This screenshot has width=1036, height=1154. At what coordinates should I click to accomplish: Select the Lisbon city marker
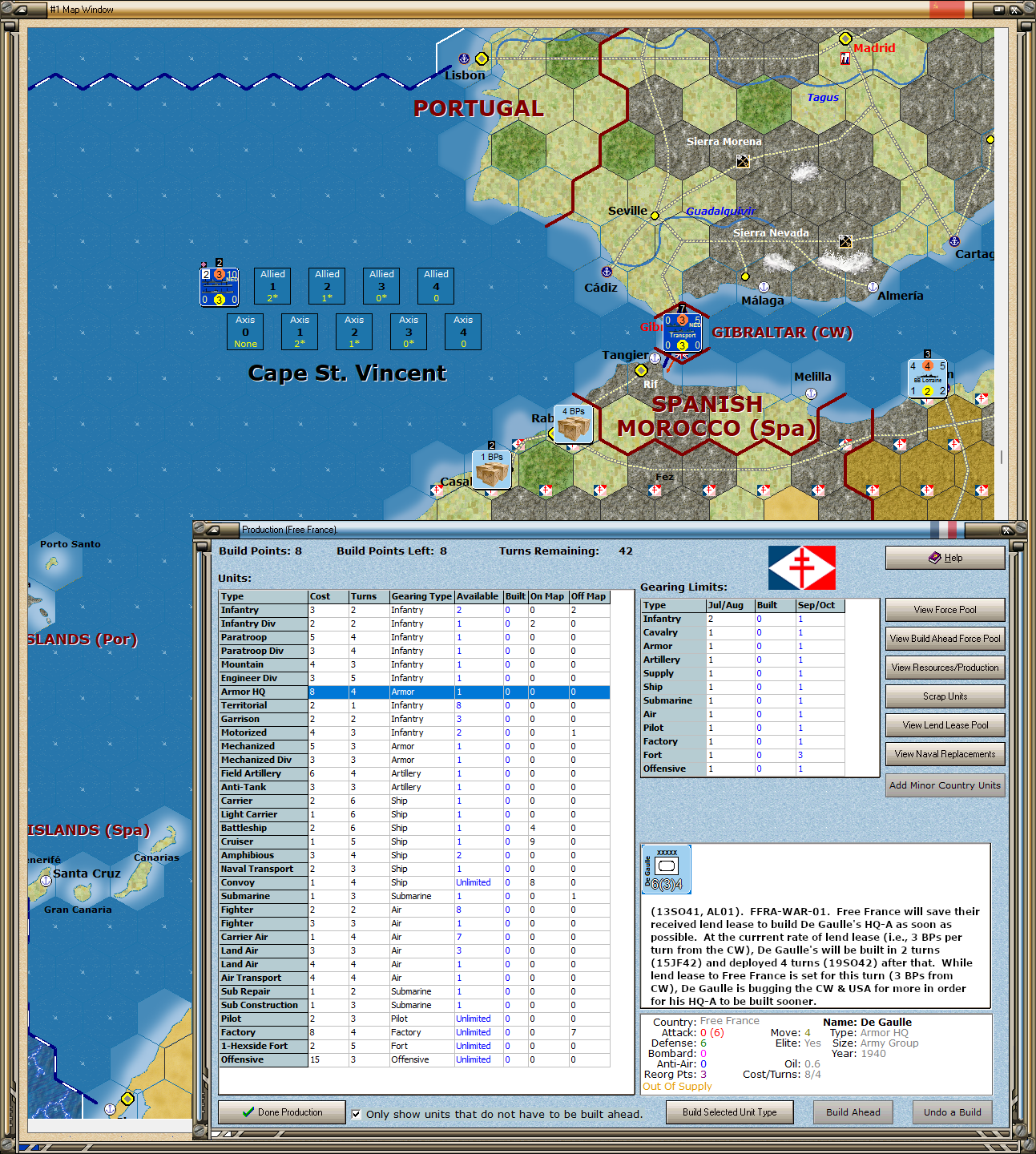click(x=482, y=59)
